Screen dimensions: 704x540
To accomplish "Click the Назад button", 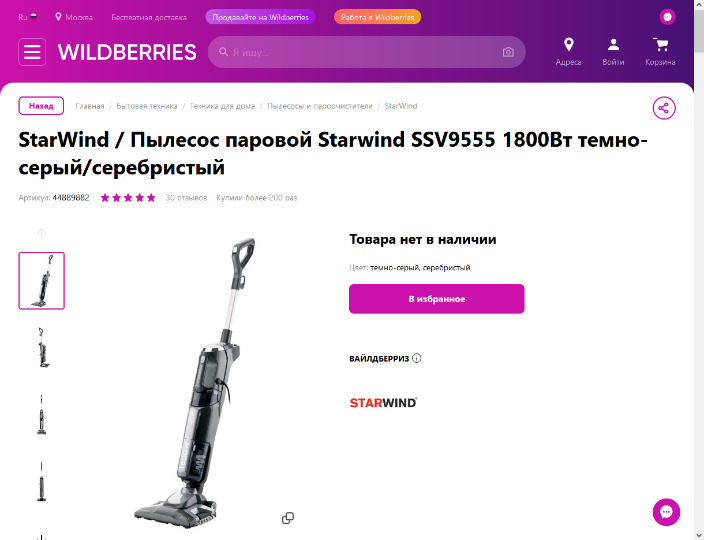I will tap(41, 106).
